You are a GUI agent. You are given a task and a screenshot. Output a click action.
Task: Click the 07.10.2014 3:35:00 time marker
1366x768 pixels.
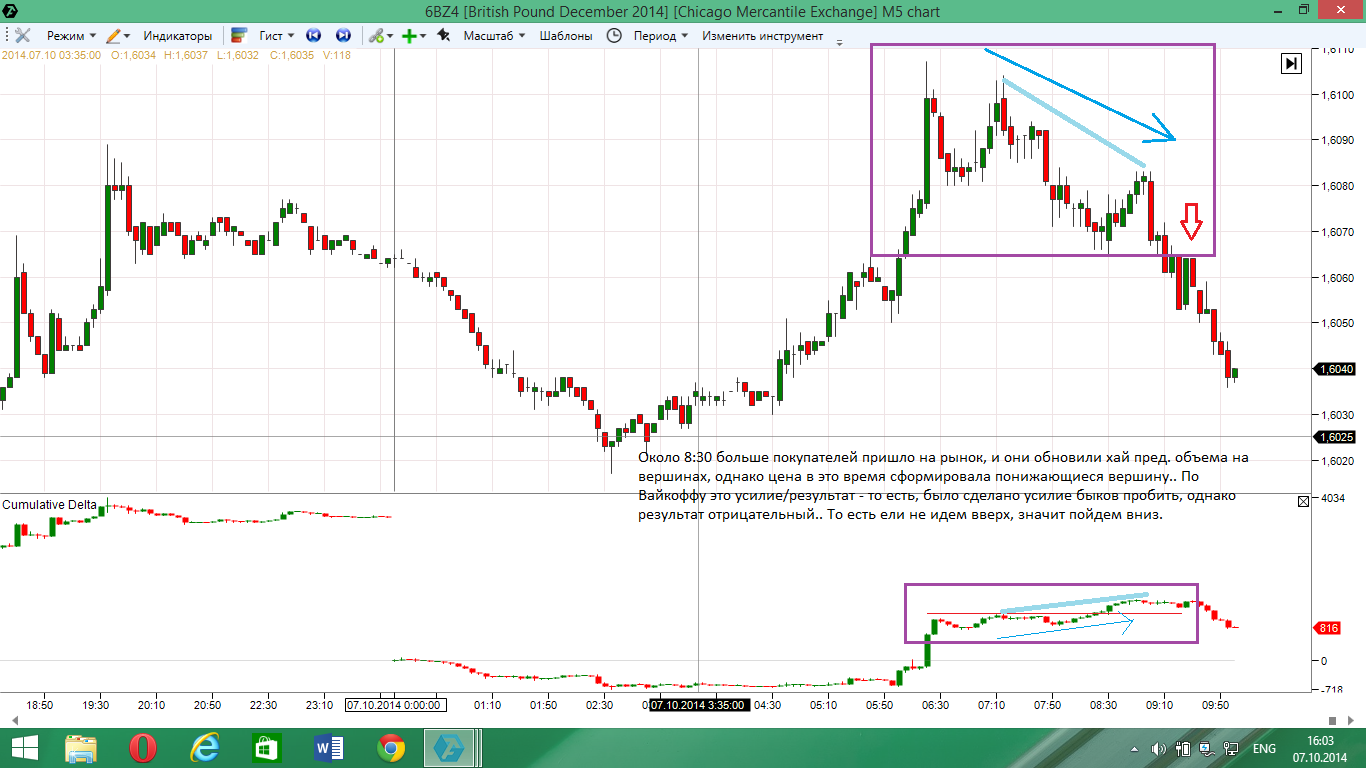coord(698,705)
